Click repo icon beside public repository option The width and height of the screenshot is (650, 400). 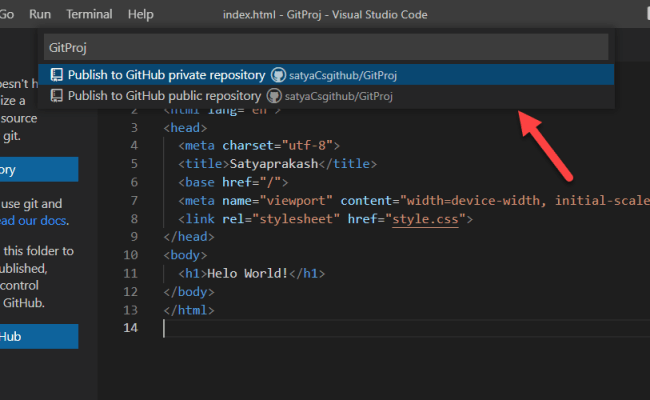tap(56, 96)
